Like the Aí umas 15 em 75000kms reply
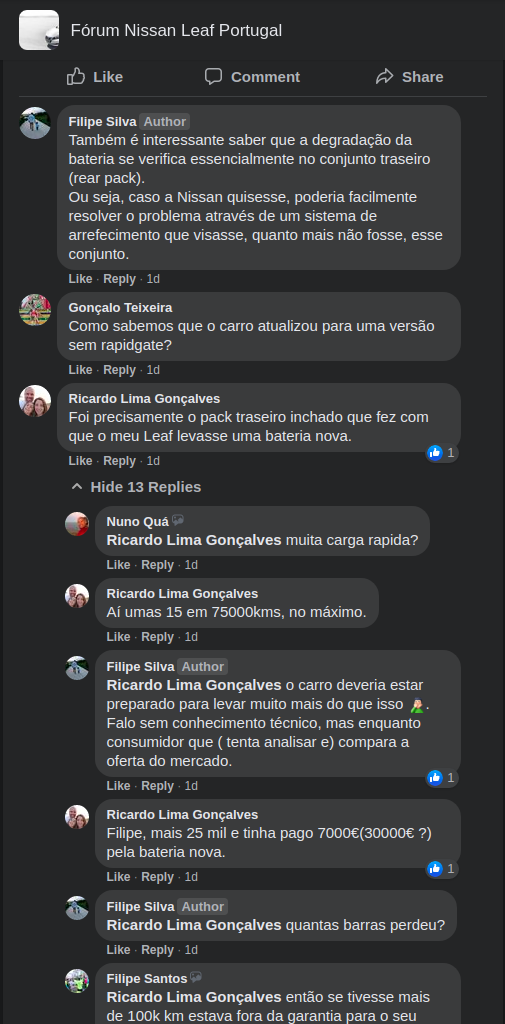The width and height of the screenshot is (505, 1024). [118, 637]
